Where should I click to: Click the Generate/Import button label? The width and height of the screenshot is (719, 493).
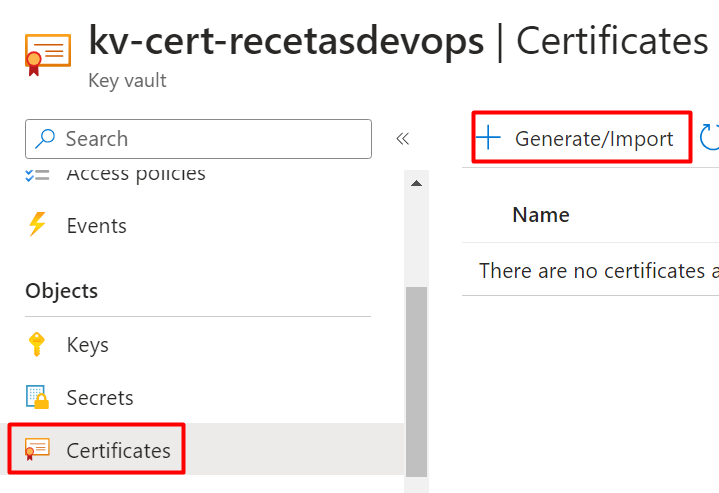tap(594, 138)
